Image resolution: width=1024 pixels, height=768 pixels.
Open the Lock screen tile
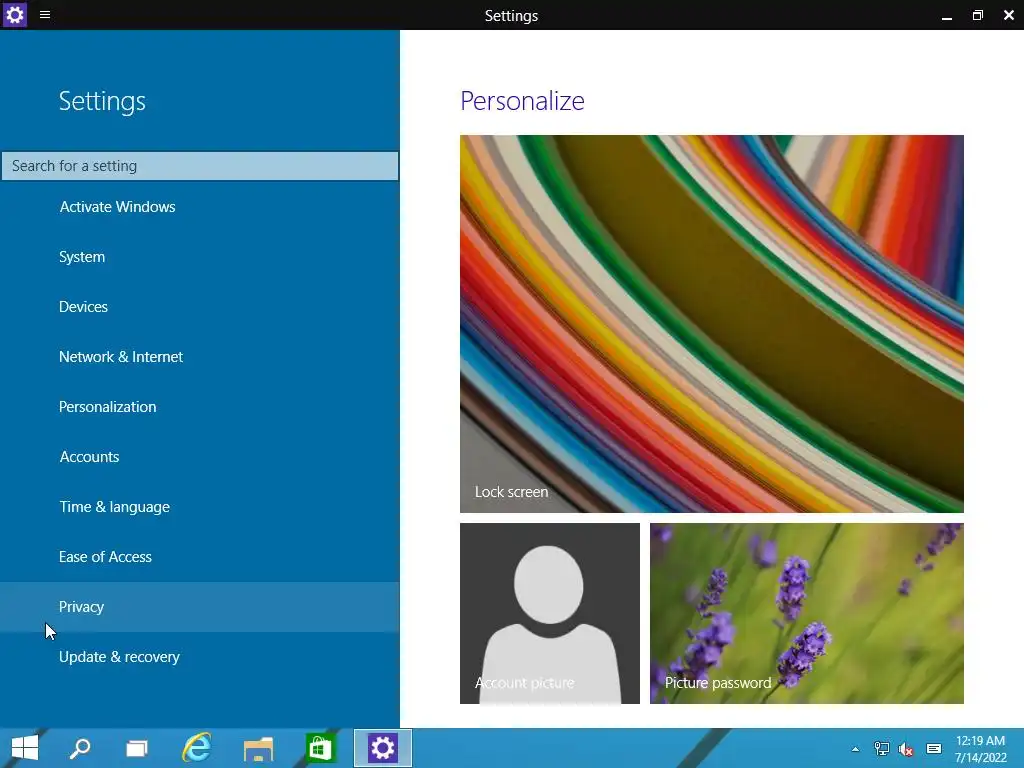[x=711, y=324]
